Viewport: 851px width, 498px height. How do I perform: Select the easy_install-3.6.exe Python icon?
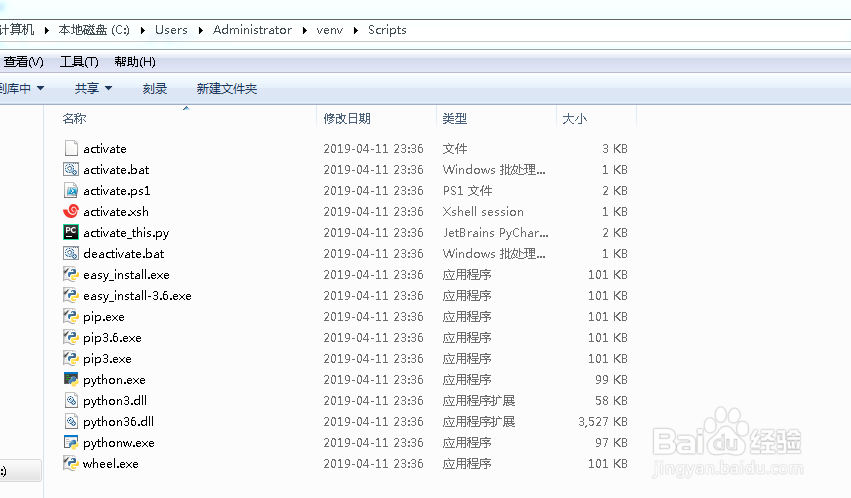tap(71, 295)
